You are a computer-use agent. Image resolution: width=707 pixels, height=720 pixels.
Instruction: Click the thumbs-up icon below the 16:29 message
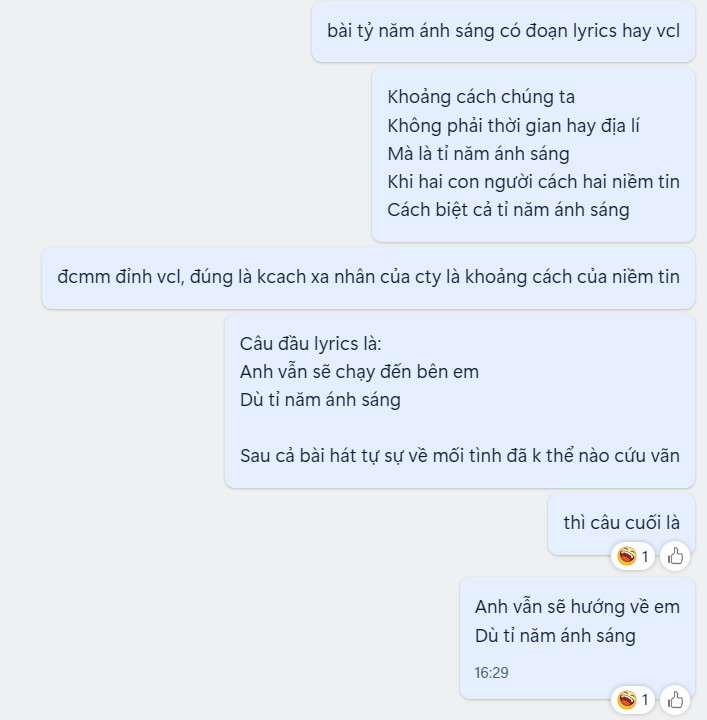point(675,700)
